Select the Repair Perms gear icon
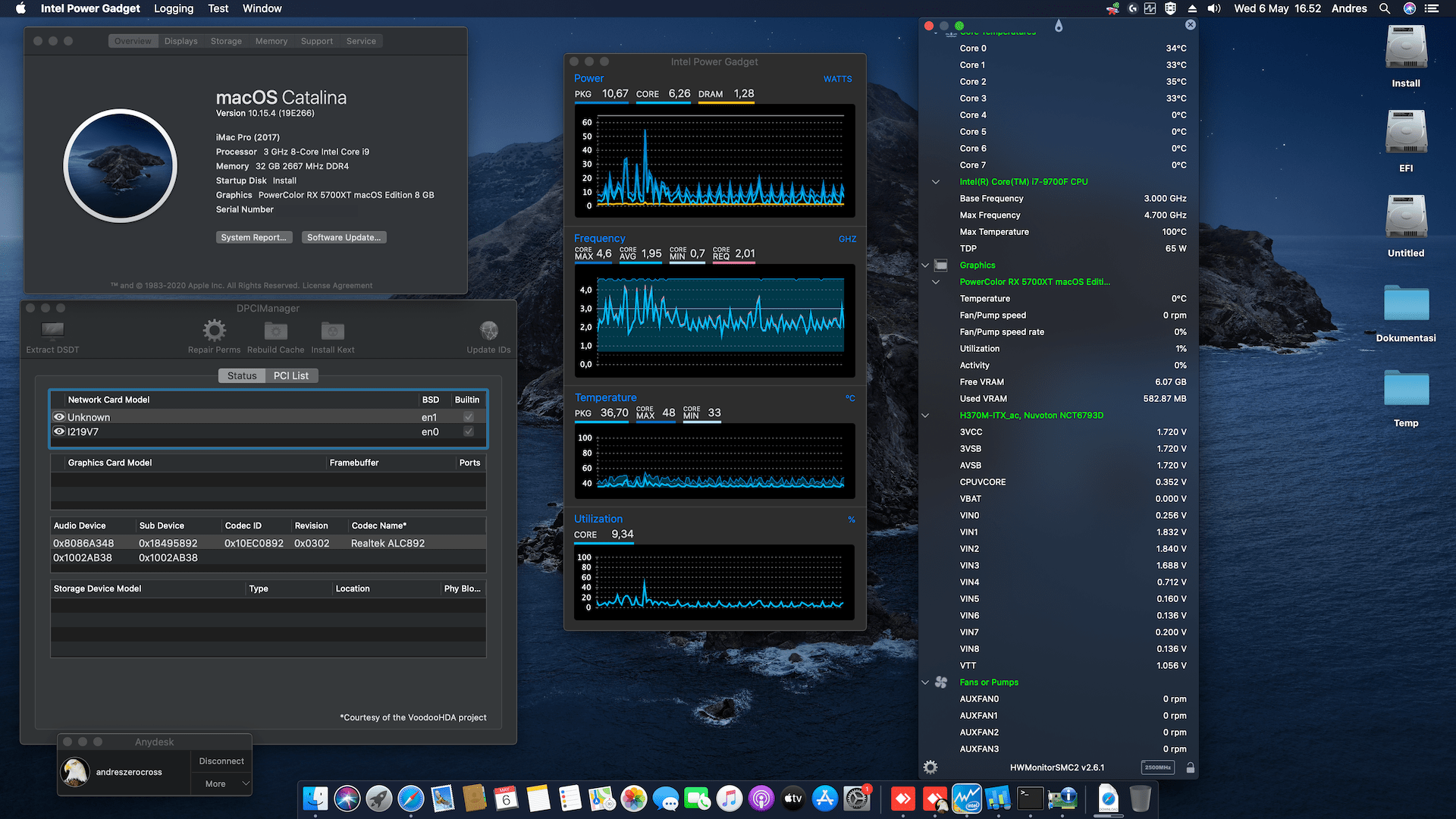 coord(214,330)
